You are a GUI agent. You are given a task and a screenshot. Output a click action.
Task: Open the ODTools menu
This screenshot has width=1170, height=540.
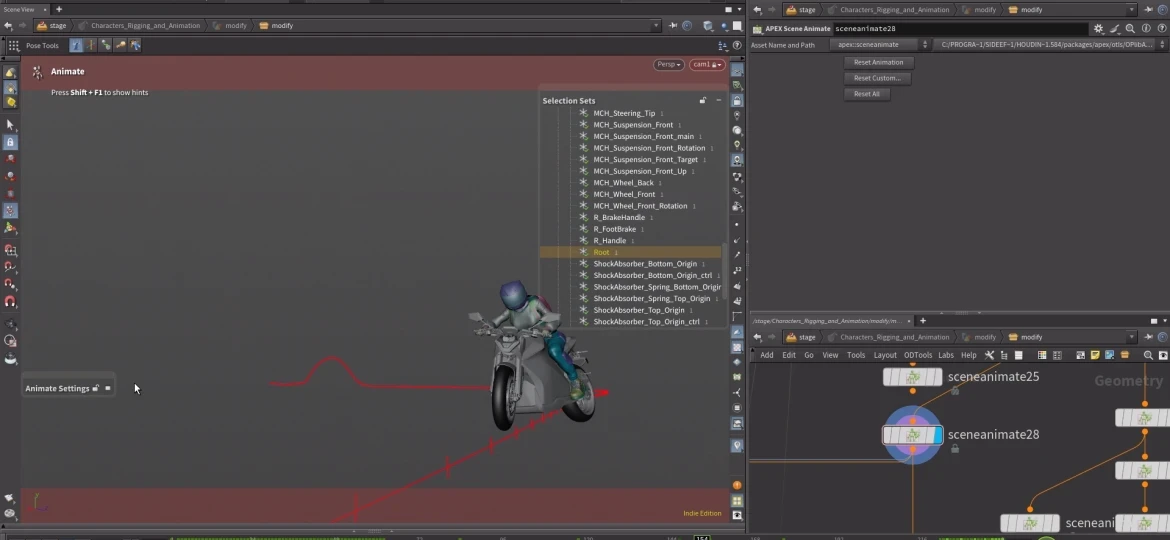click(918, 355)
